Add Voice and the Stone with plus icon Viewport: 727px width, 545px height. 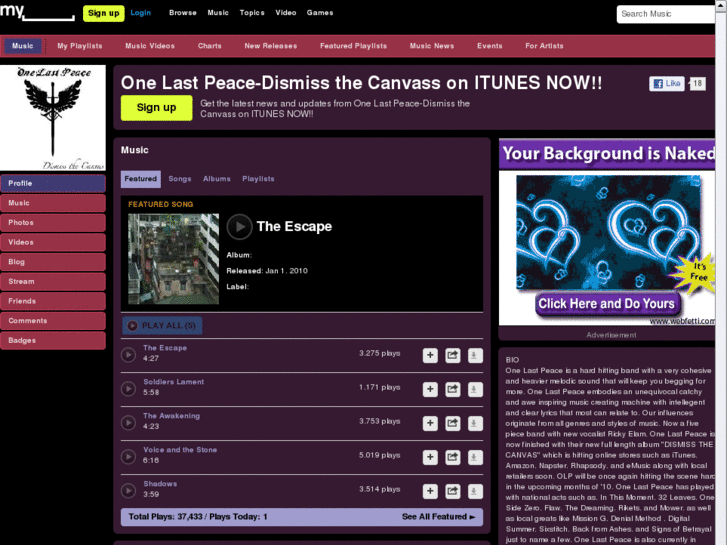(x=430, y=457)
